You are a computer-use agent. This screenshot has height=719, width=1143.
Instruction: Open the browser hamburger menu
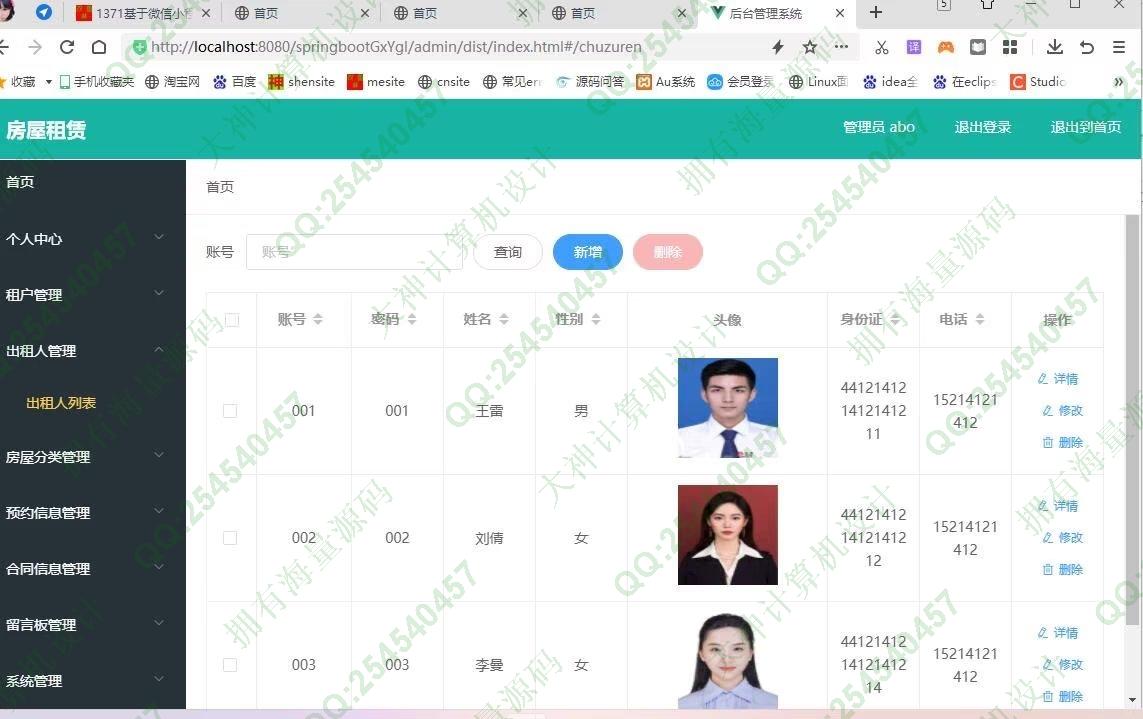coord(1119,47)
